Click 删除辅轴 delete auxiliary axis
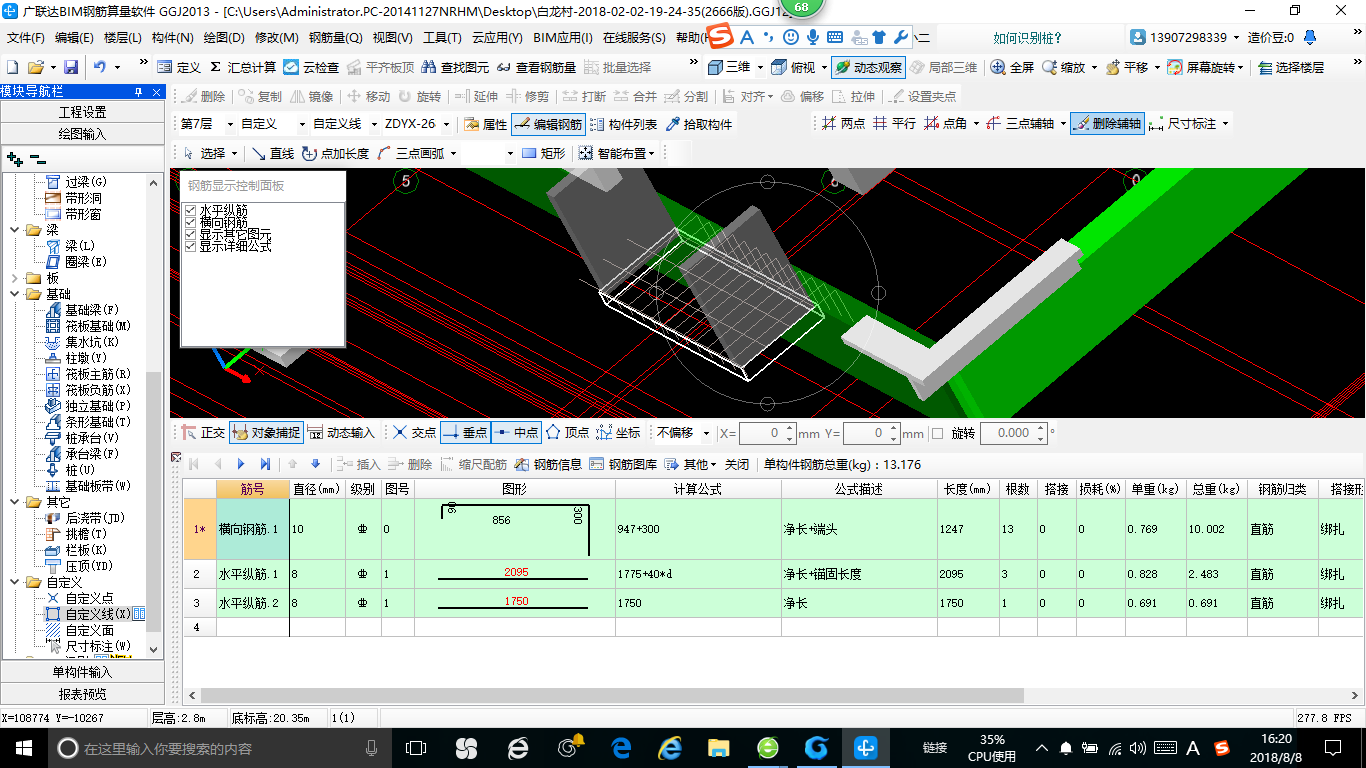 [x=1107, y=123]
